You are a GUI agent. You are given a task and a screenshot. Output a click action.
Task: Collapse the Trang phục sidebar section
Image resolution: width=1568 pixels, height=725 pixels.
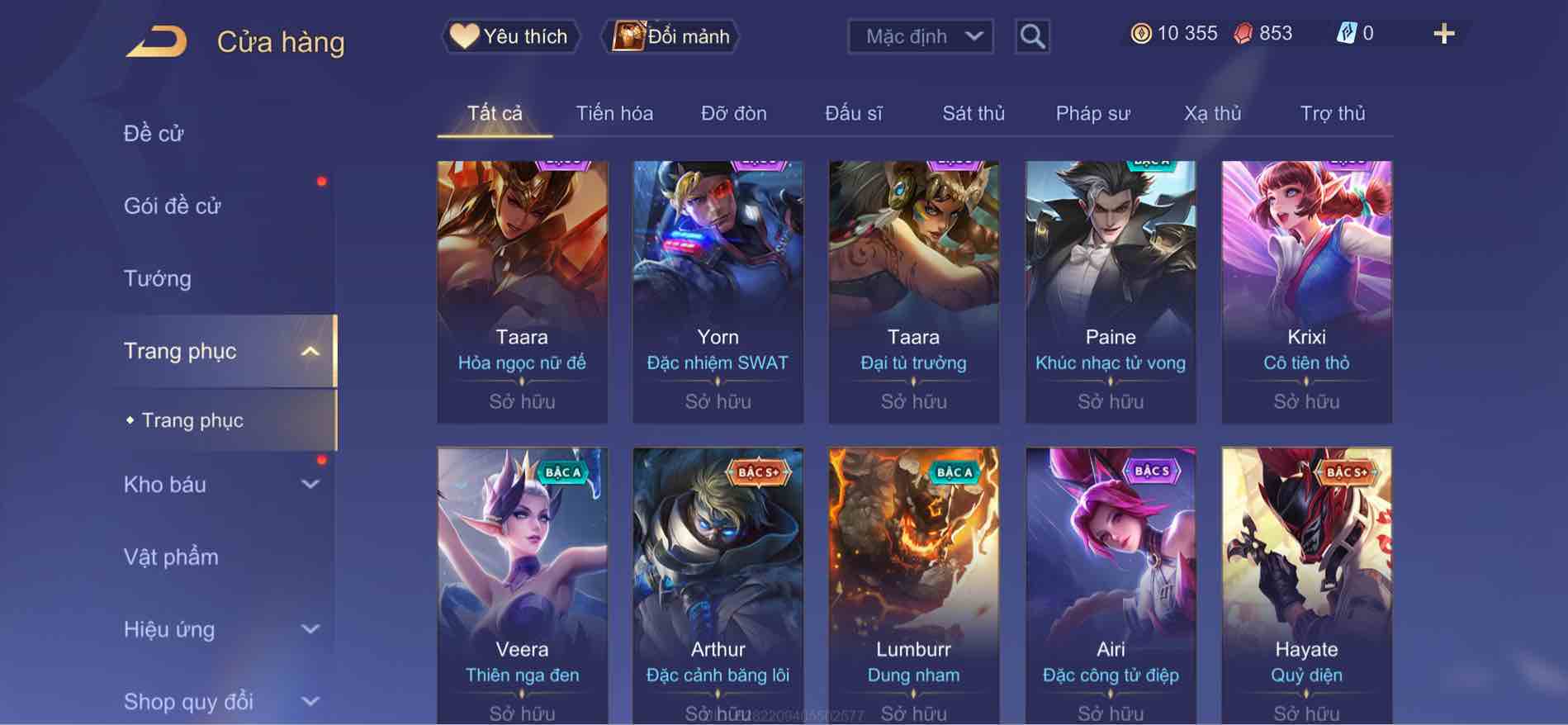pos(310,352)
